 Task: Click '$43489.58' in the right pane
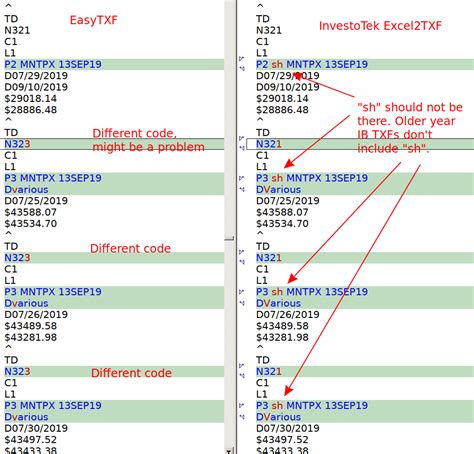coord(282,326)
